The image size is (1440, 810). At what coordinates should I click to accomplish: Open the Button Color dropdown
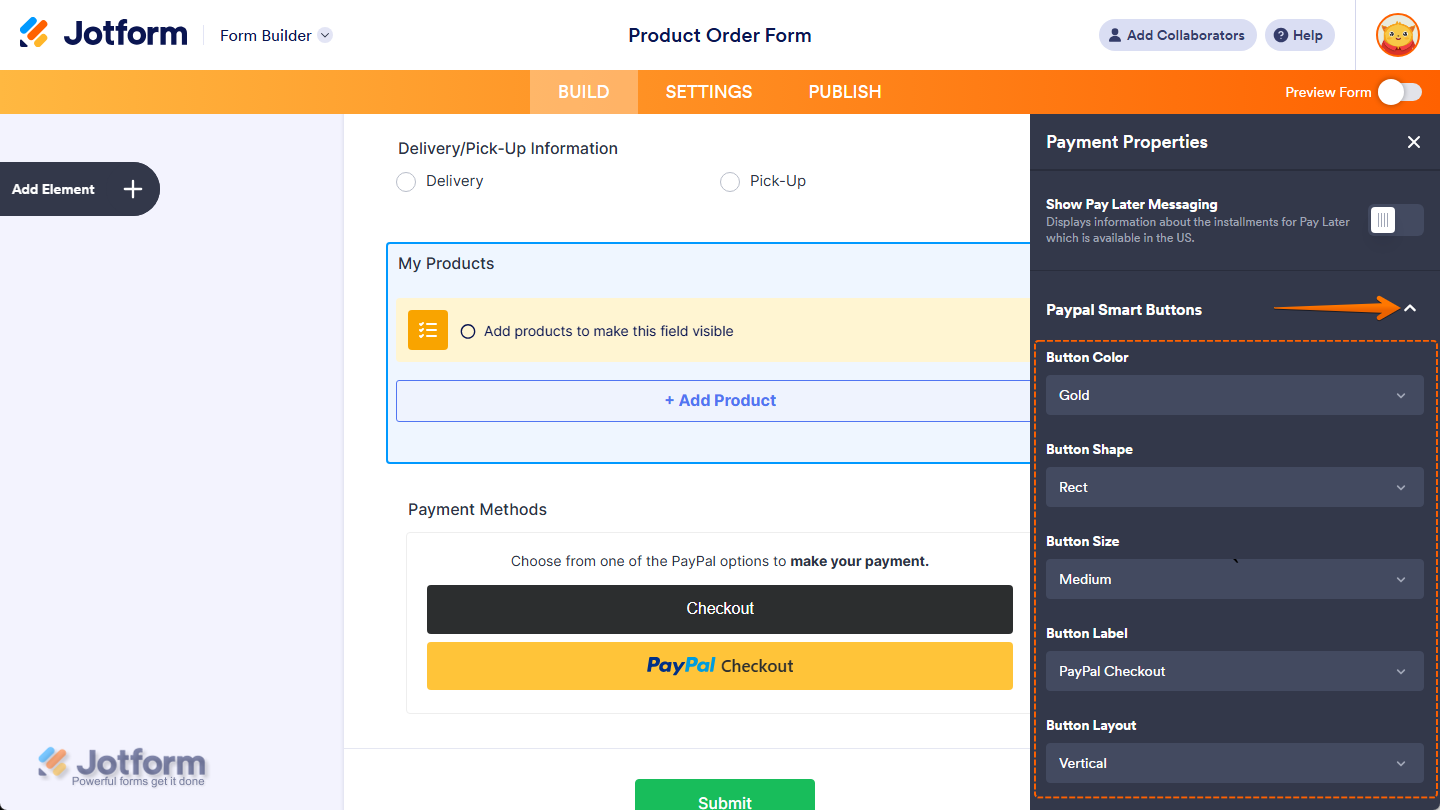(x=1234, y=395)
